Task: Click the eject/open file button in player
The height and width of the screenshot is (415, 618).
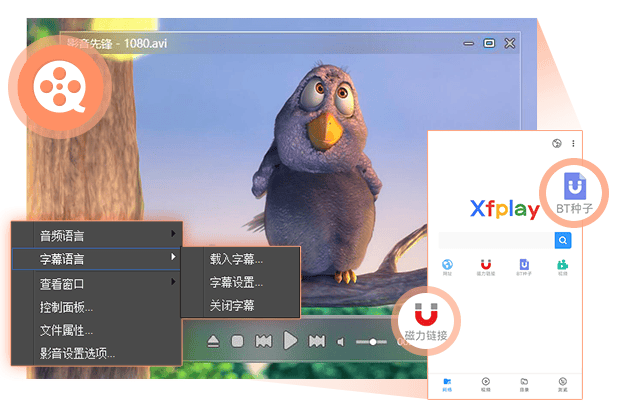Action: click(213, 341)
